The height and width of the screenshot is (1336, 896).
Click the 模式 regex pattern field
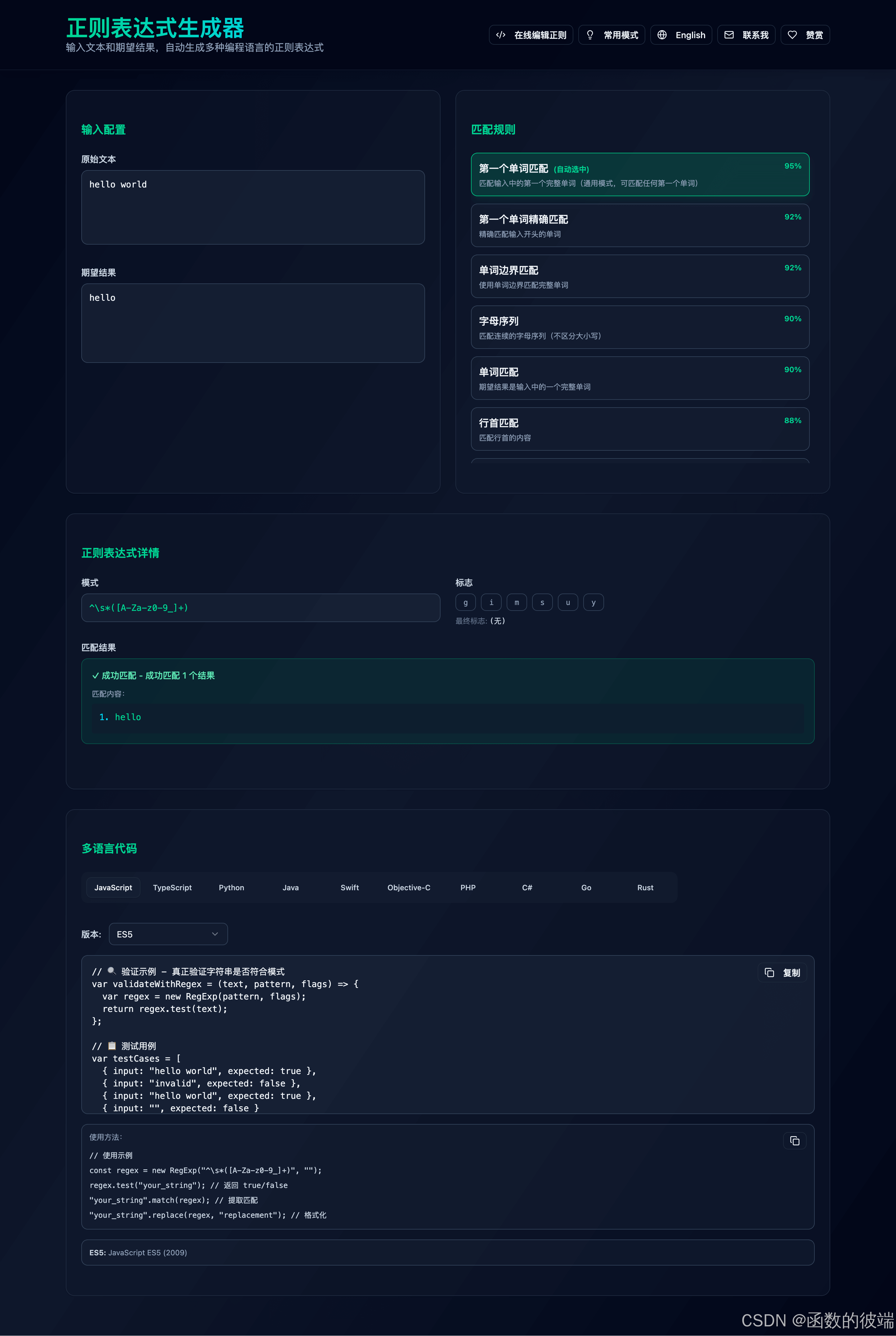(261, 608)
